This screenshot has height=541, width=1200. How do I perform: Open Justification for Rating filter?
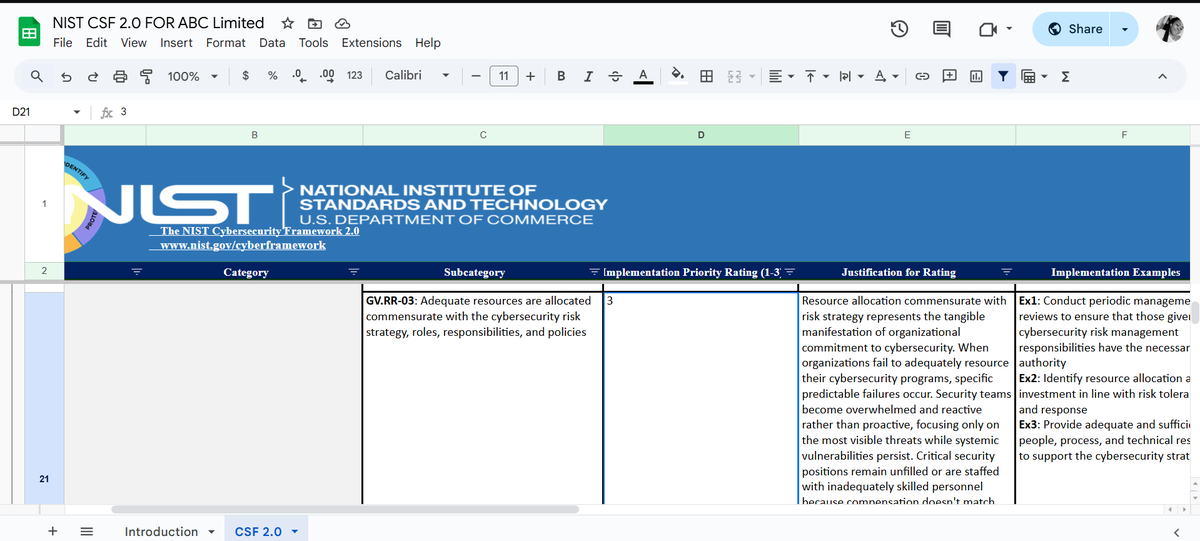pyautogui.click(x=1006, y=272)
